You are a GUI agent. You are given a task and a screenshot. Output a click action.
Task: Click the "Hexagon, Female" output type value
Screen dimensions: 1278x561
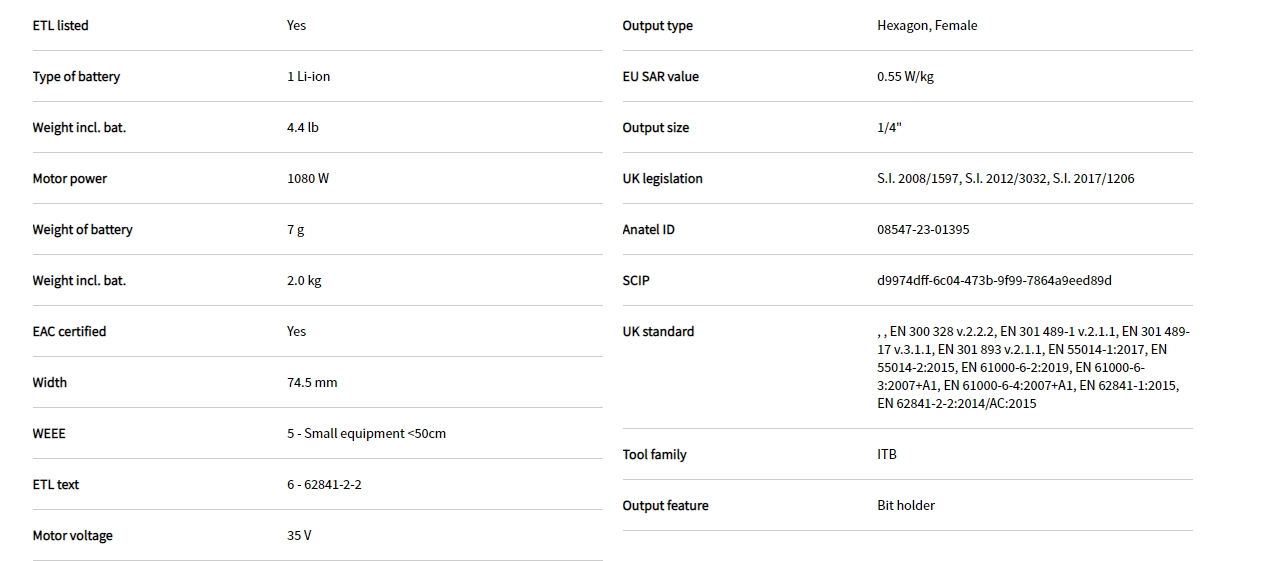point(927,26)
